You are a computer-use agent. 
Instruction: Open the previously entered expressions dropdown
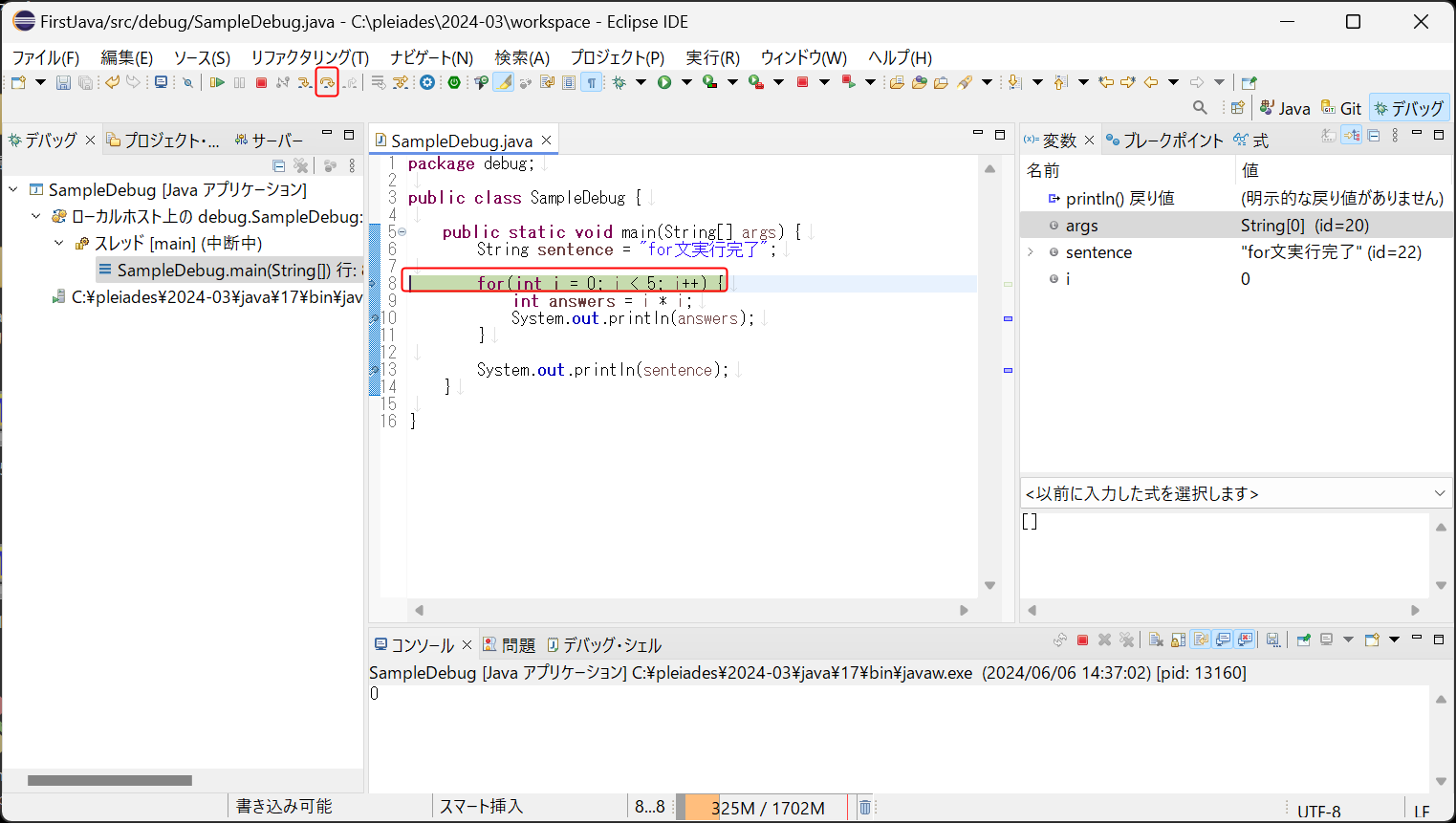pyautogui.click(x=1440, y=493)
